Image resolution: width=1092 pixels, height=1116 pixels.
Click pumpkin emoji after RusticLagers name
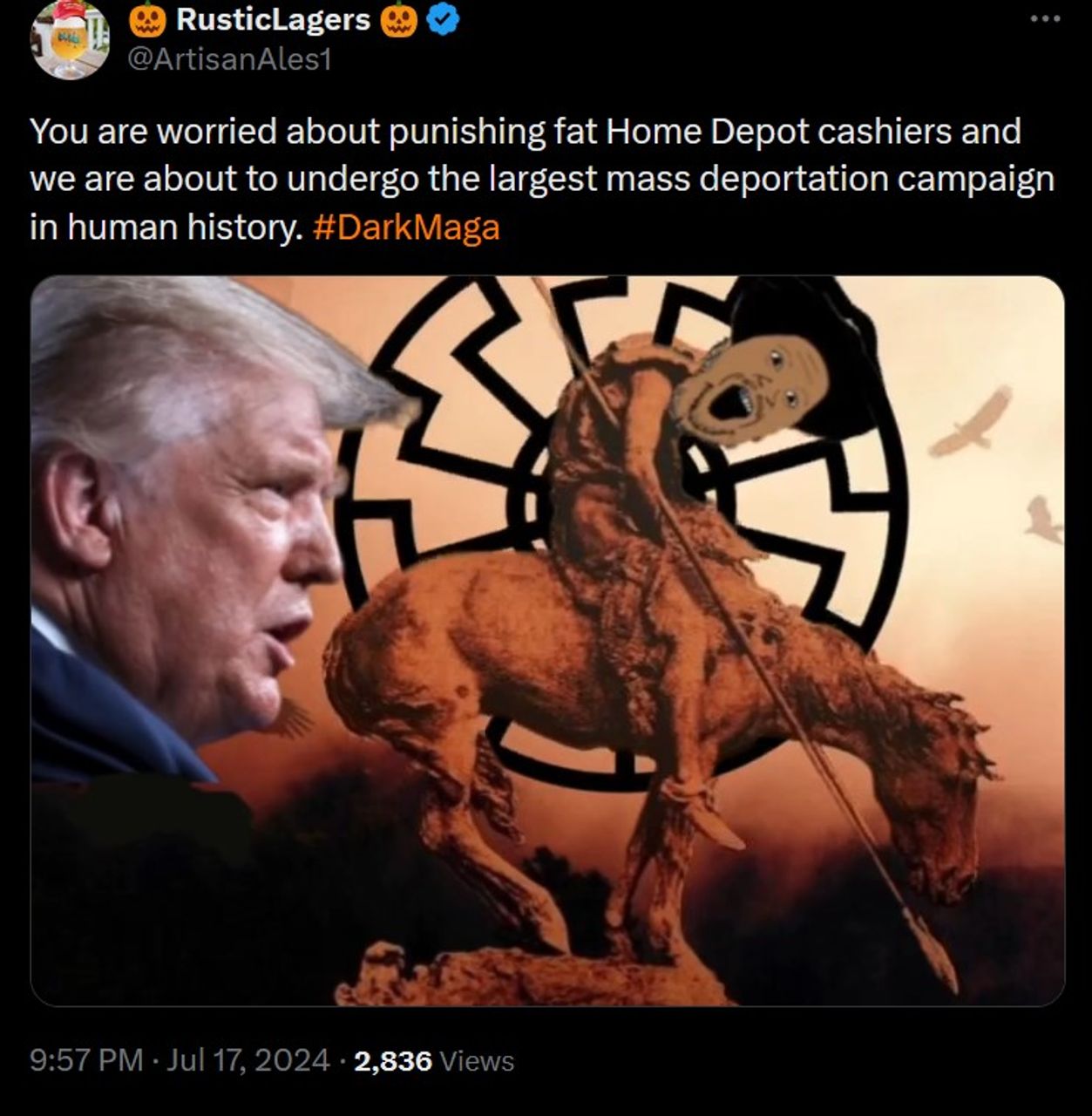399,20
